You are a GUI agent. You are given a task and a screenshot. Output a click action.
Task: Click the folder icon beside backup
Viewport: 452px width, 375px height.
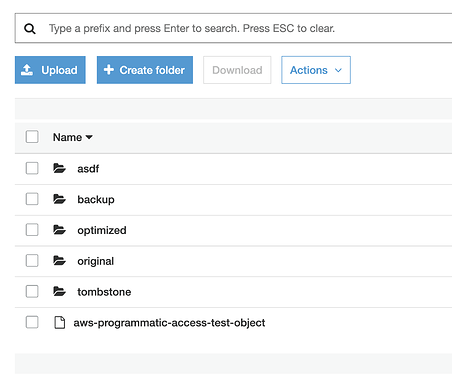tap(59, 199)
